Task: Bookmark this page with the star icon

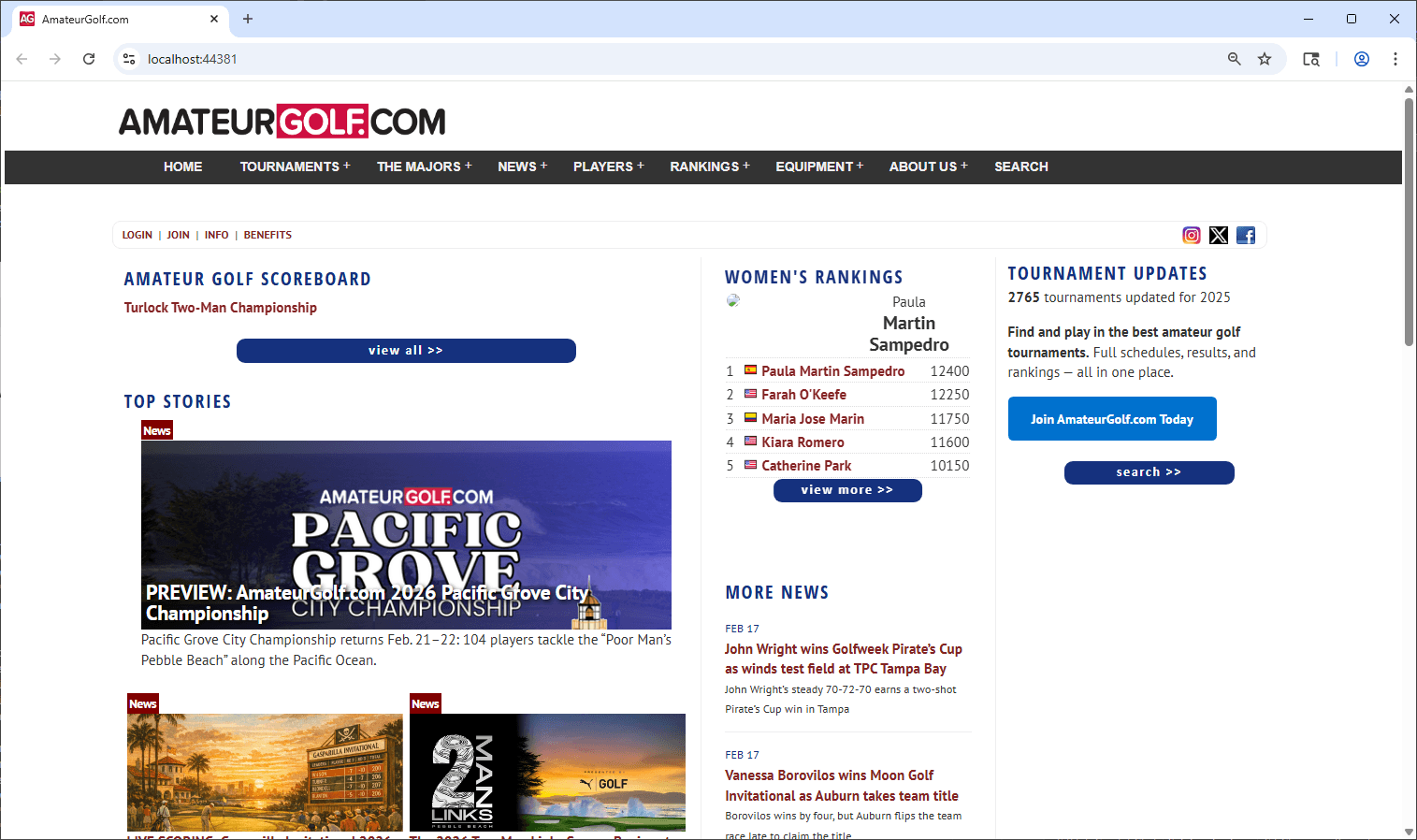Action: pos(1264,59)
